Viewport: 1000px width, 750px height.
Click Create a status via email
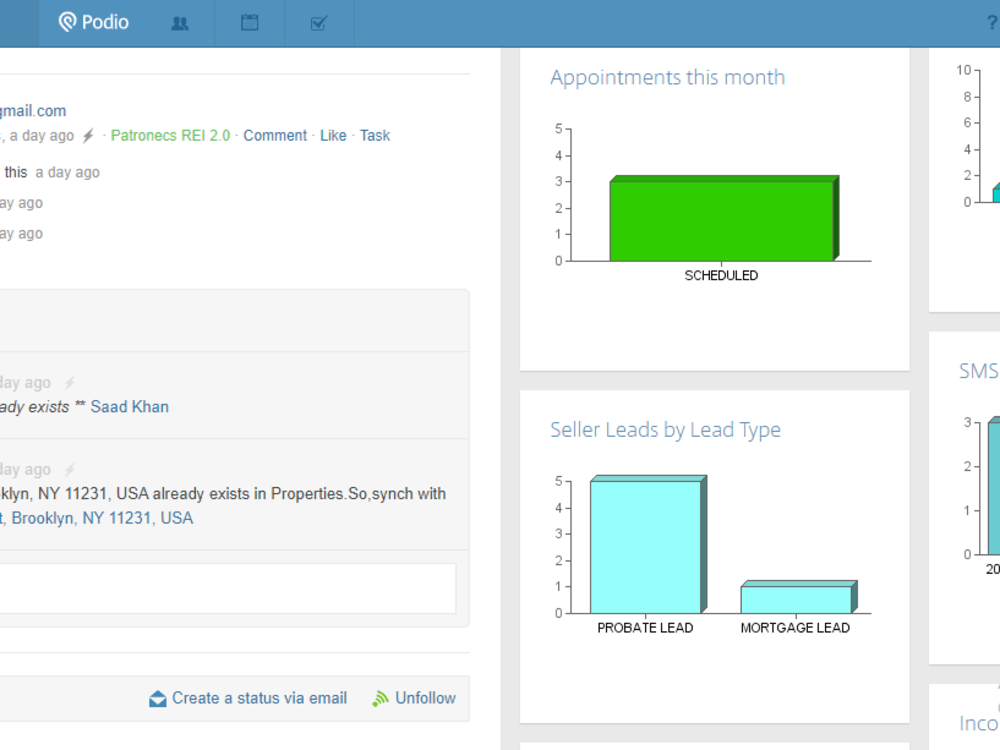(260, 698)
